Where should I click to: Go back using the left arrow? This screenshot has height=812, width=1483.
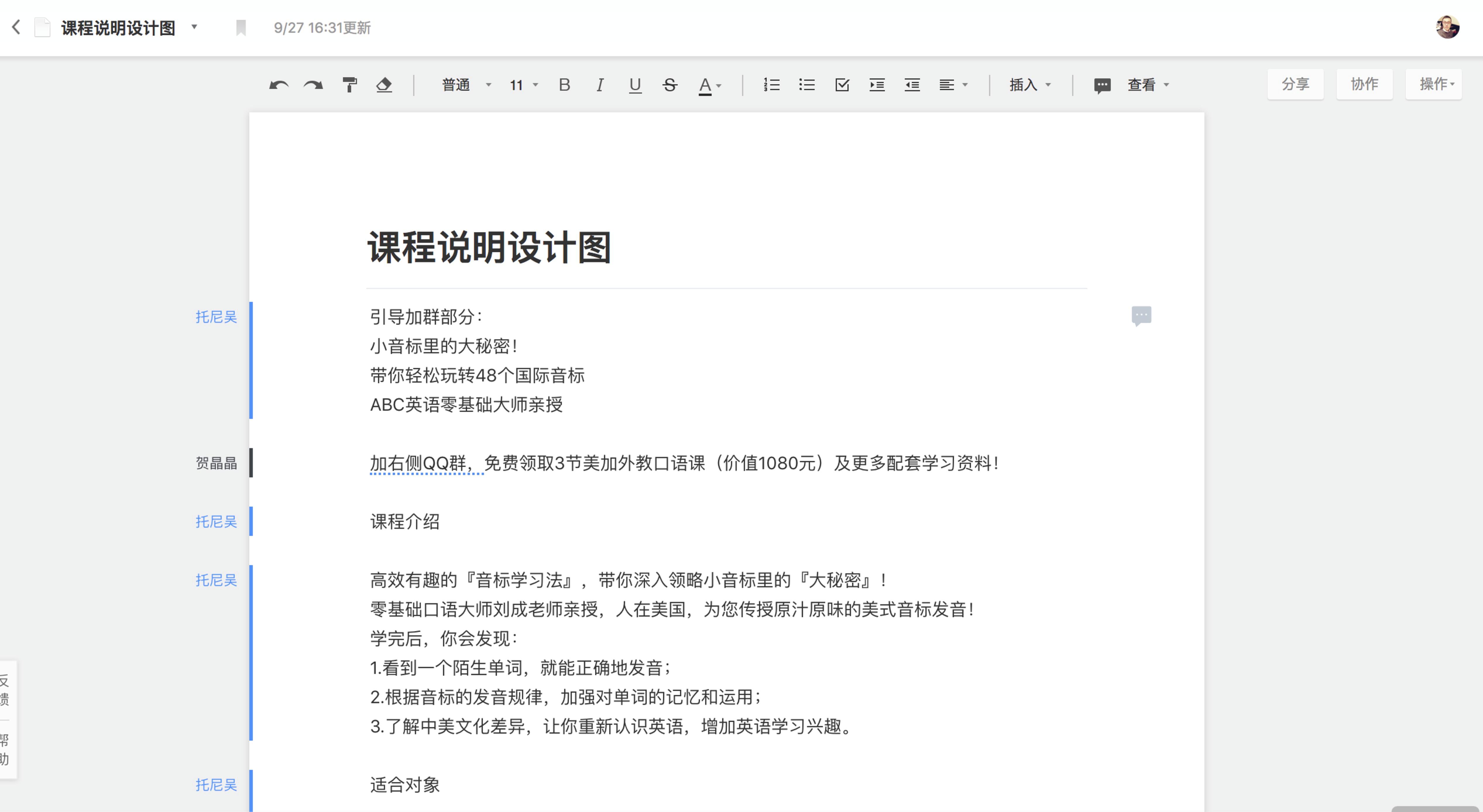16,27
